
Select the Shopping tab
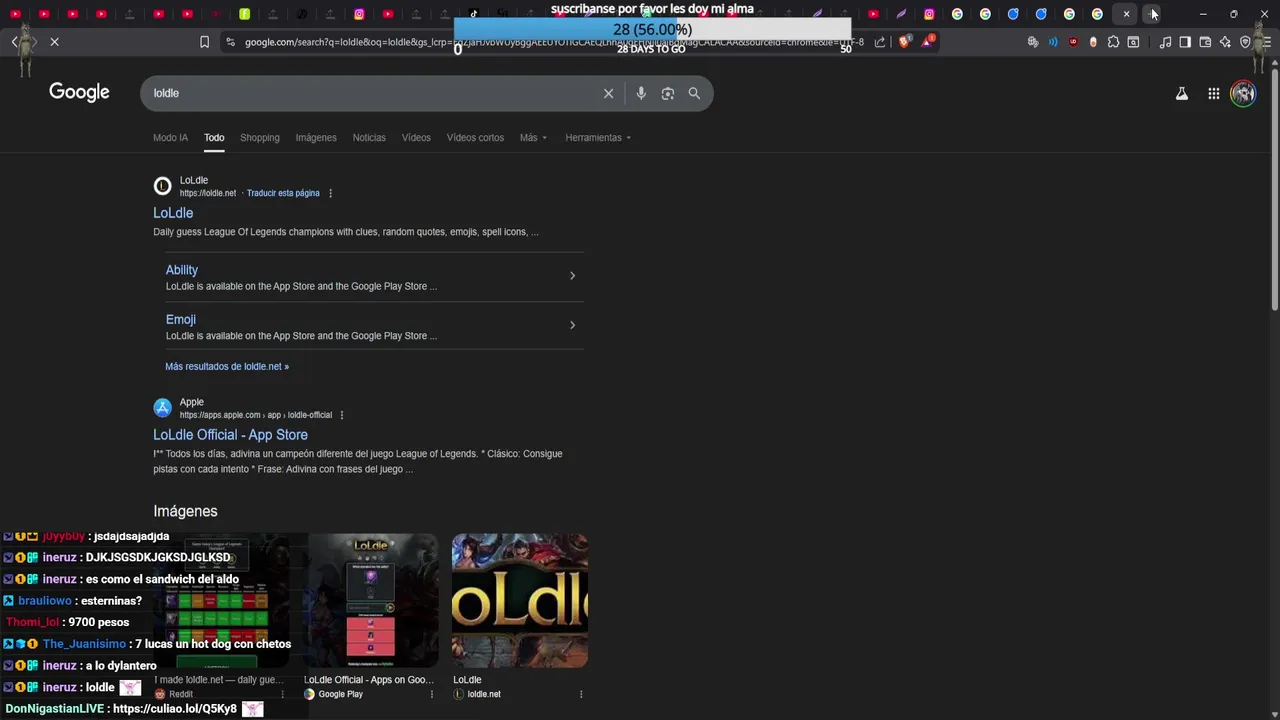pos(260,137)
